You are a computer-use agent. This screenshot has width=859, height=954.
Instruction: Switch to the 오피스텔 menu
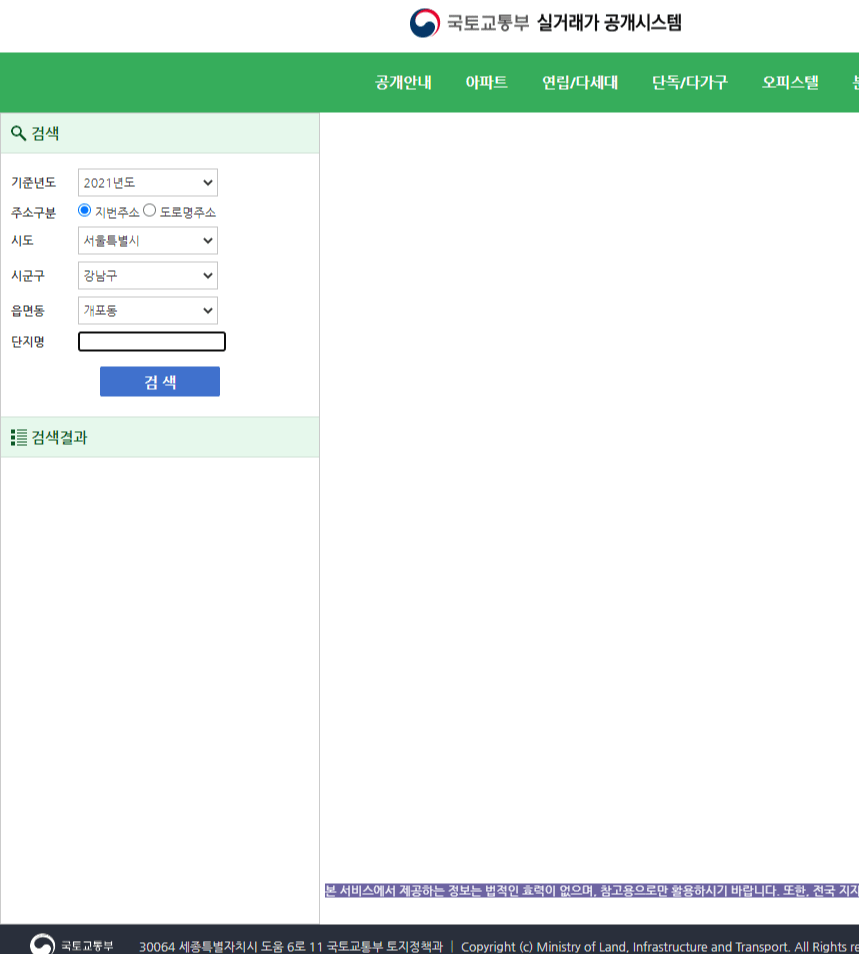point(790,83)
